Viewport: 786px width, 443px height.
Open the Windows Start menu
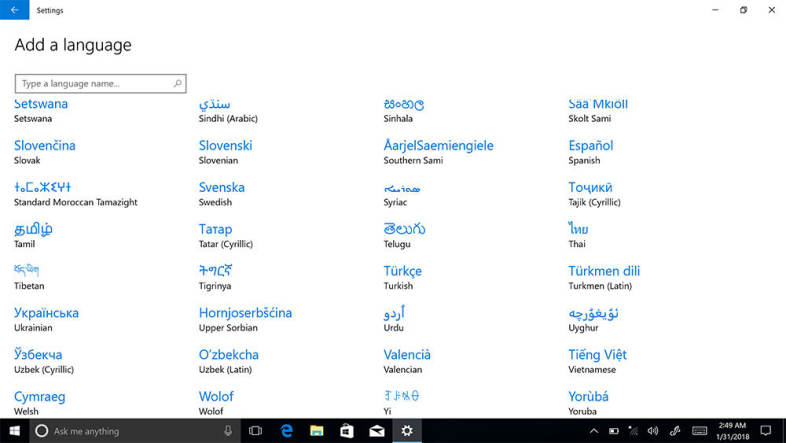[x=14, y=431]
